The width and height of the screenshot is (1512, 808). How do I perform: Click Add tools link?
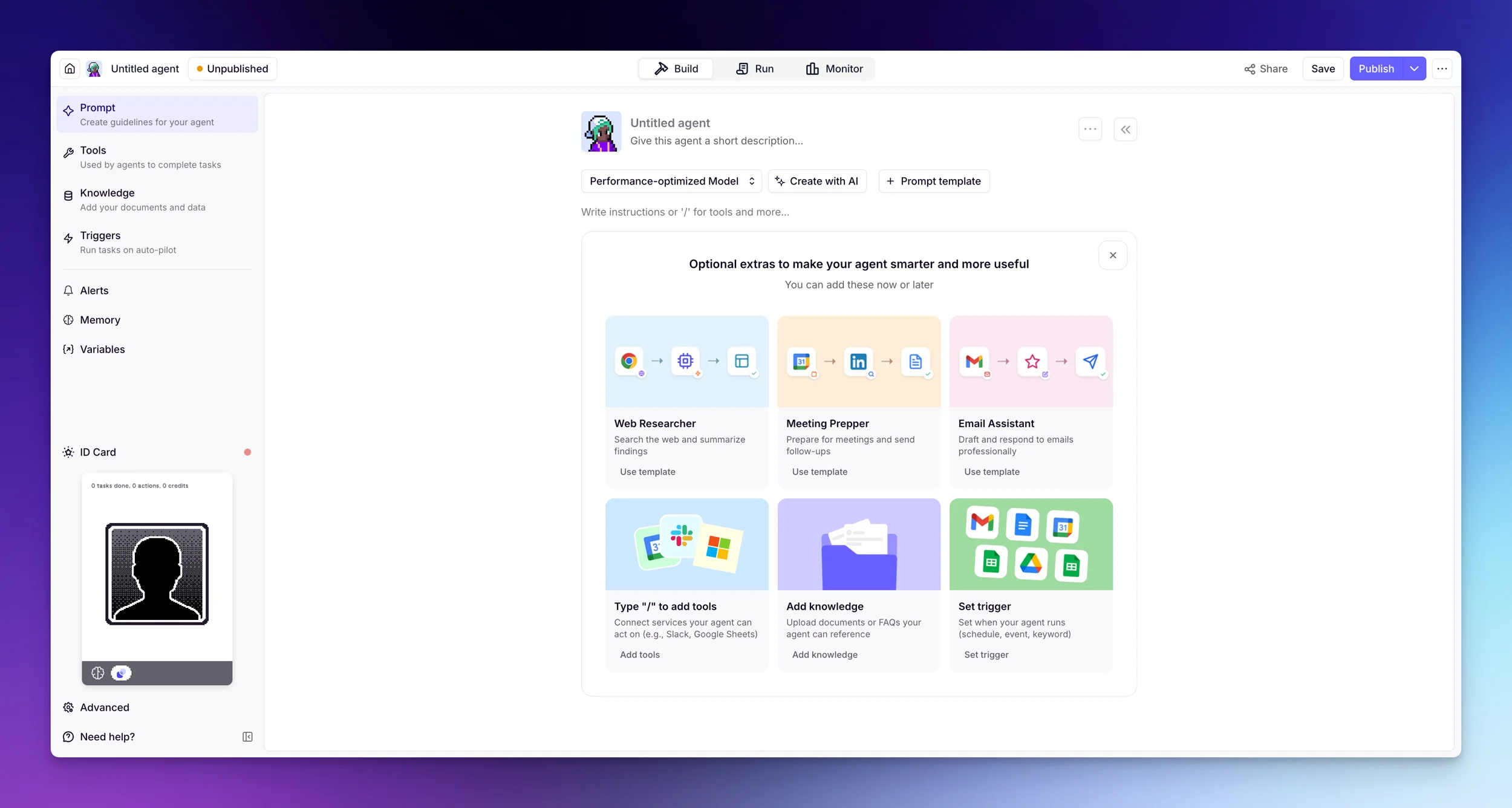(x=639, y=655)
